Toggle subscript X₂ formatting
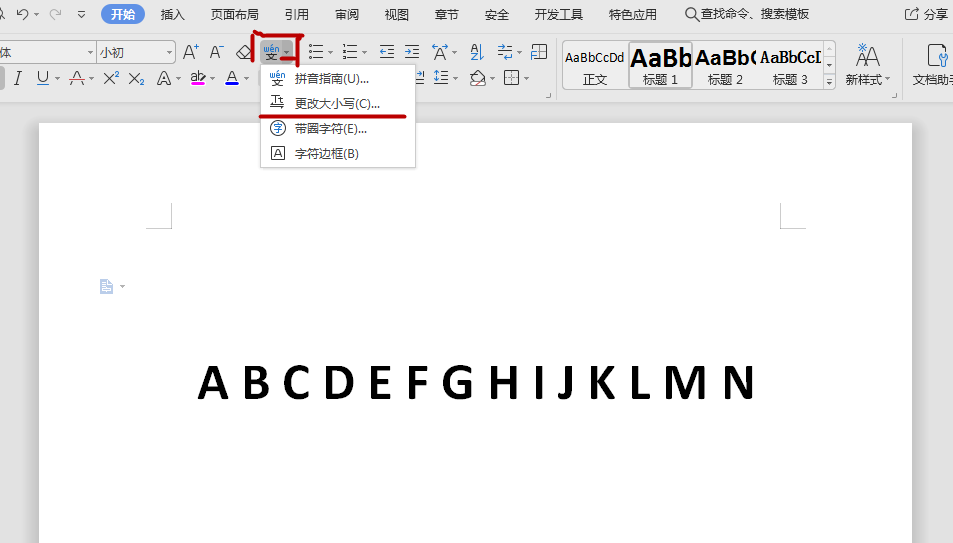The height and width of the screenshot is (543, 953). pos(137,79)
